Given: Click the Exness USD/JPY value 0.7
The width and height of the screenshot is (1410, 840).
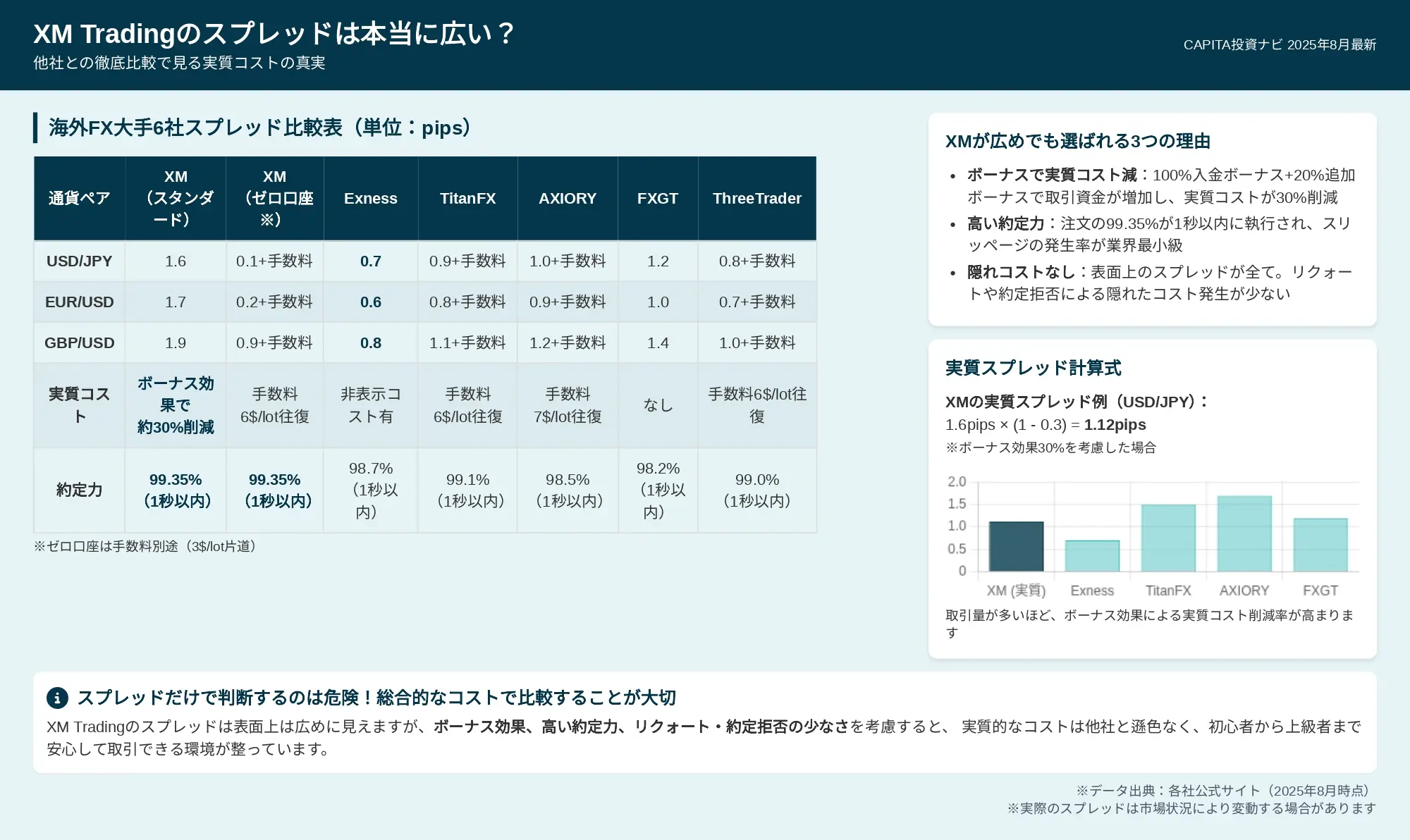Looking at the screenshot, I should pyautogui.click(x=371, y=261).
